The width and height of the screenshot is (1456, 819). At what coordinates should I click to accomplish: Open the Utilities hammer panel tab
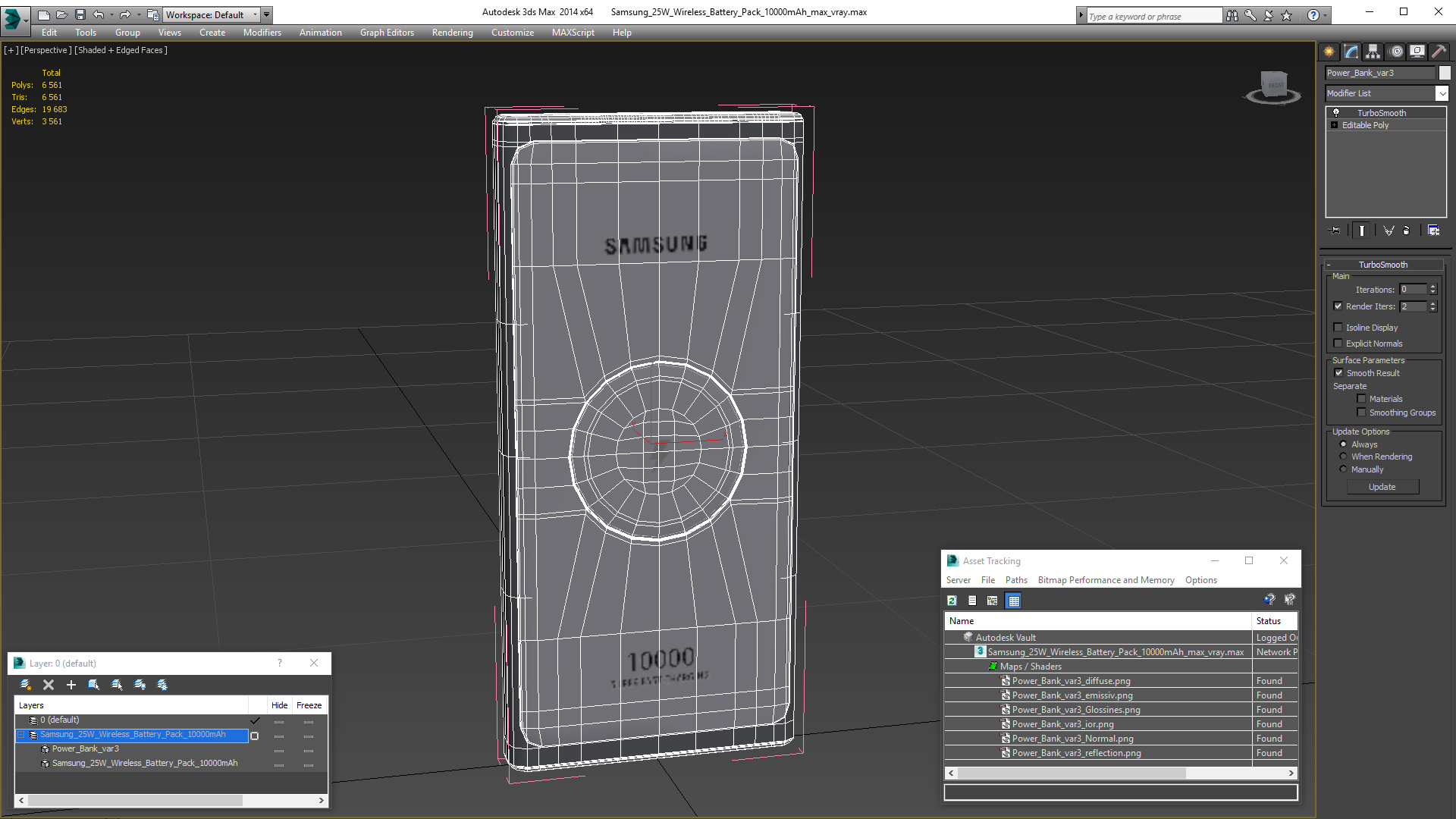pos(1439,52)
